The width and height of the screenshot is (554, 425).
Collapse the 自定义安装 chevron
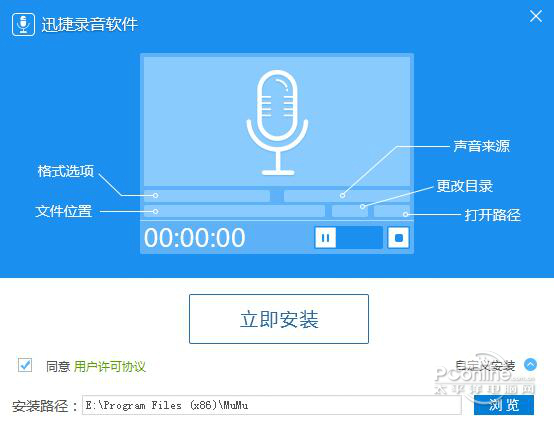pyautogui.click(x=530, y=364)
